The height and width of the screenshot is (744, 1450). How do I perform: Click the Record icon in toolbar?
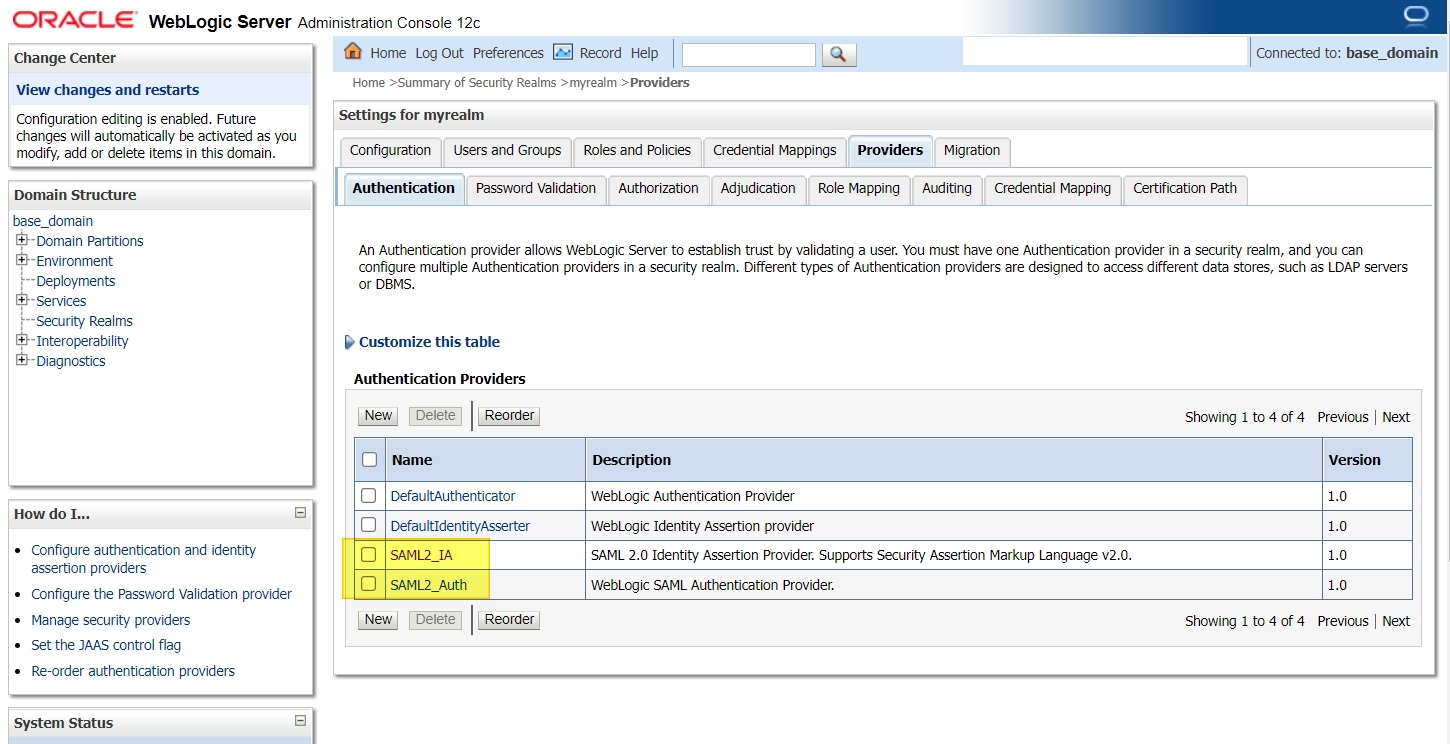point(563,52)
